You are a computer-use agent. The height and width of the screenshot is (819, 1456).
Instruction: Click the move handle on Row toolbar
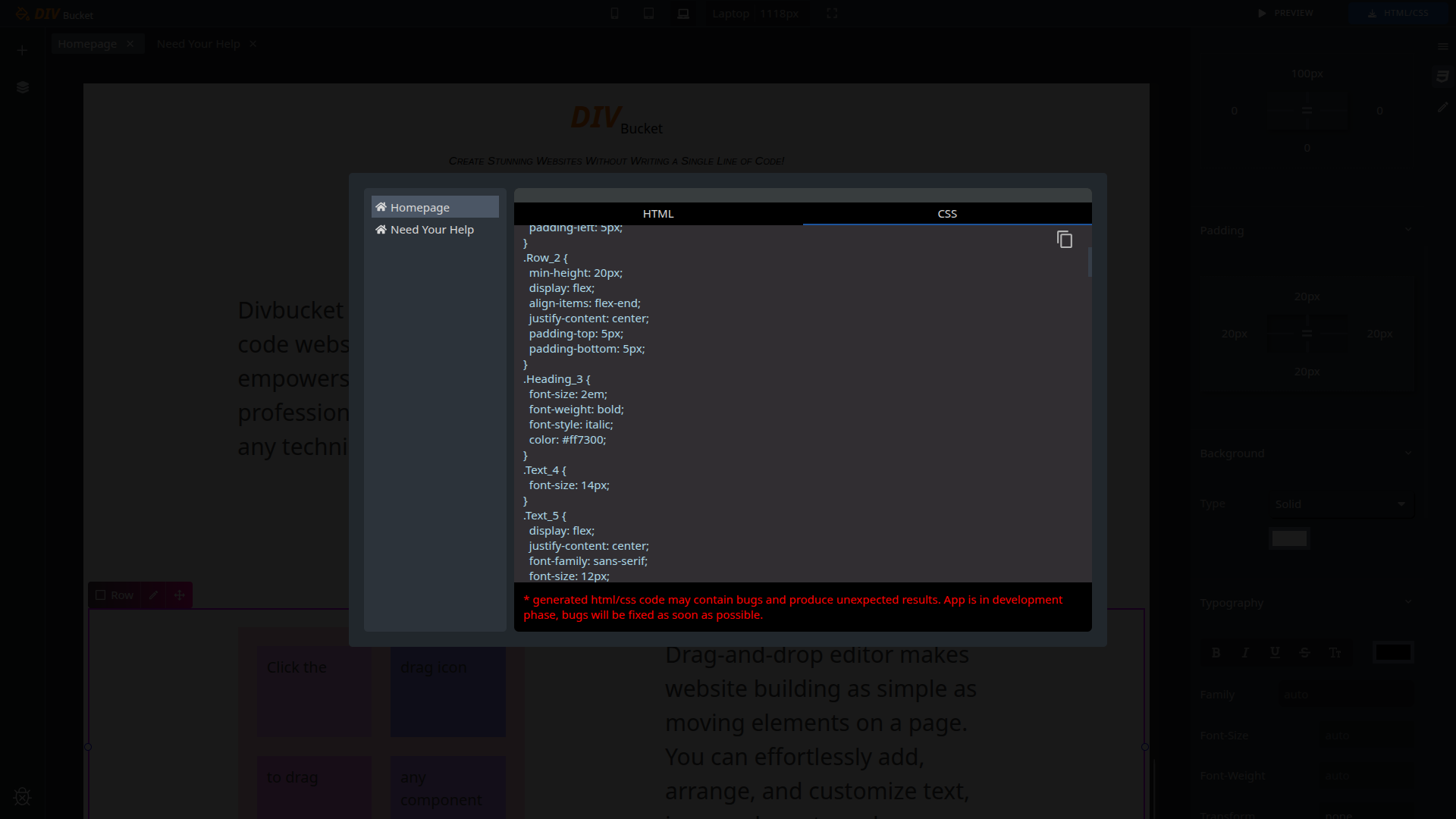coord(180,595)
